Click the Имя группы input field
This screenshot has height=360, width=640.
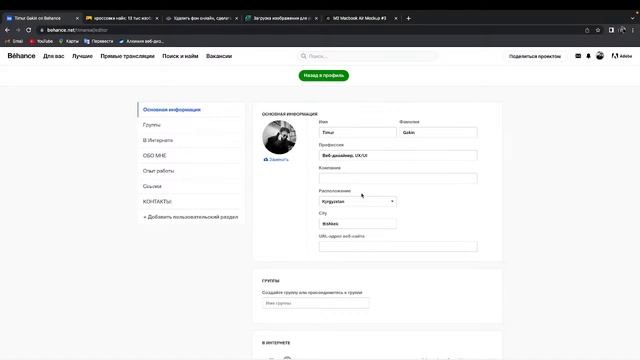[316, 303]
